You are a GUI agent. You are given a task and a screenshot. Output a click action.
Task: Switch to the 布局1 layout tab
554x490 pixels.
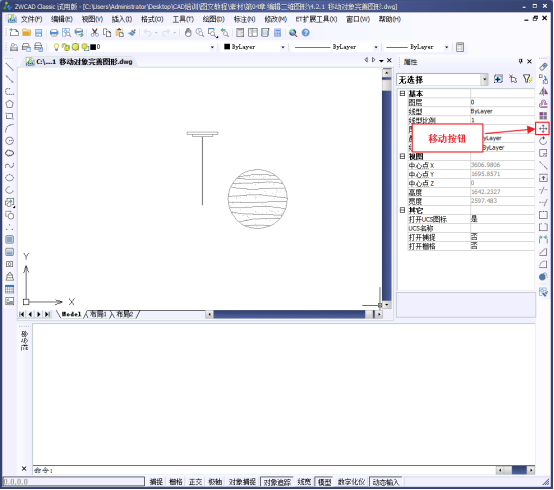(98, 314)
